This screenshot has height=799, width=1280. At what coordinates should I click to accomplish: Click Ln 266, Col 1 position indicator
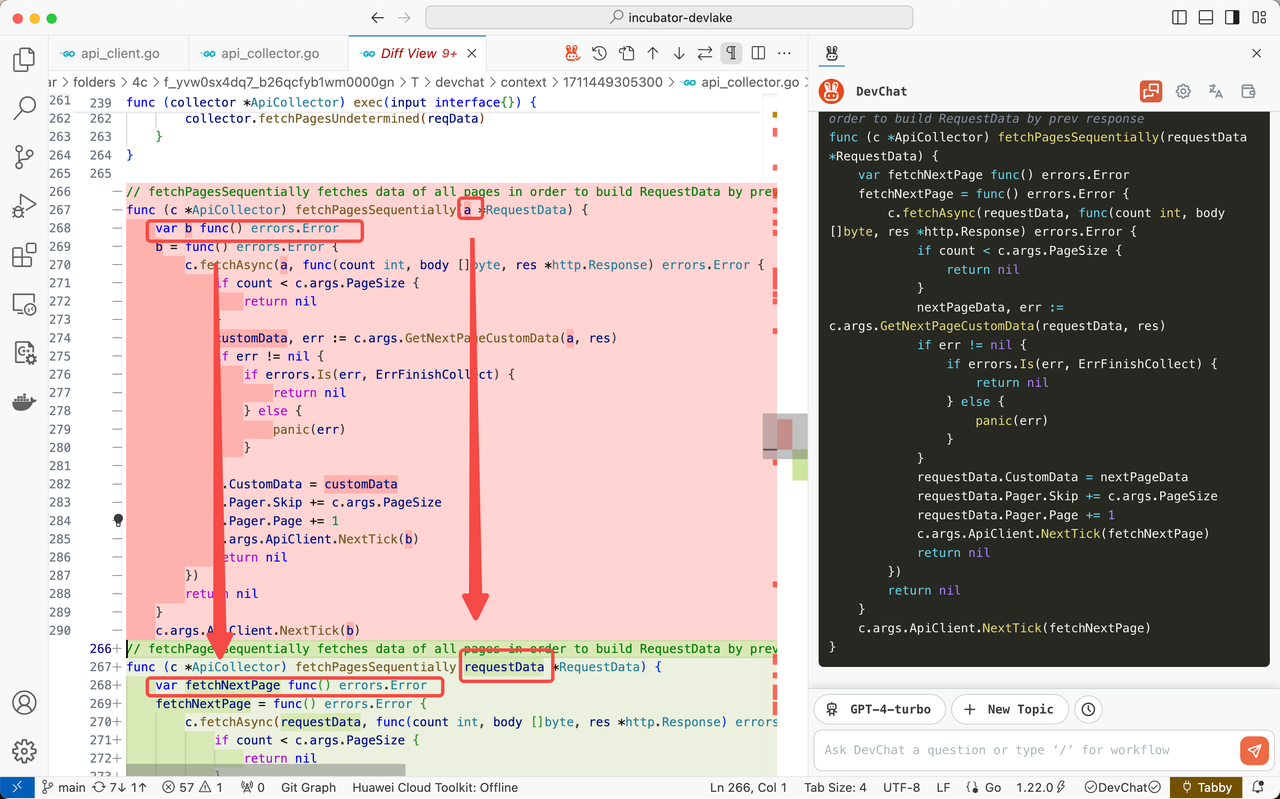click(749, 788)
